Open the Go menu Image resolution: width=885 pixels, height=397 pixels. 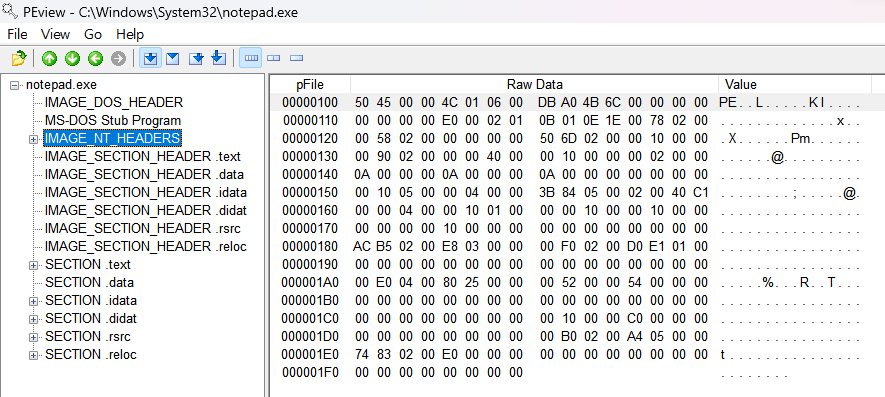pyautogui.click(x=93, y=34)
